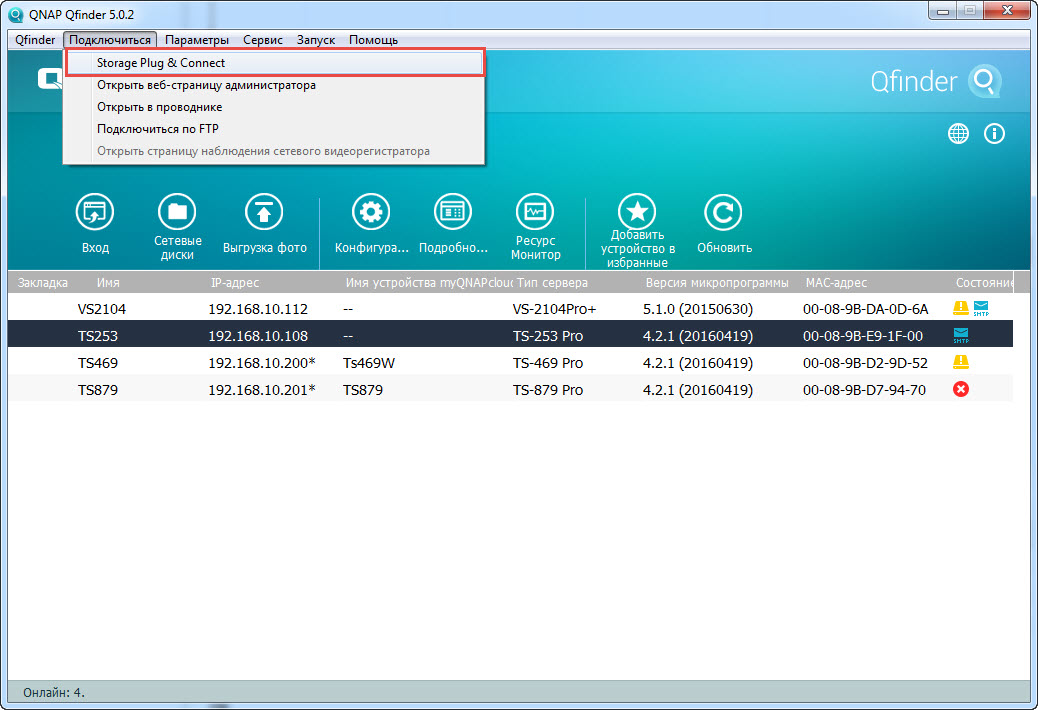Viewport: 1038px width, 710px height.
Task: Close the Qfinder window
Action: click(x=1007, y=10)
